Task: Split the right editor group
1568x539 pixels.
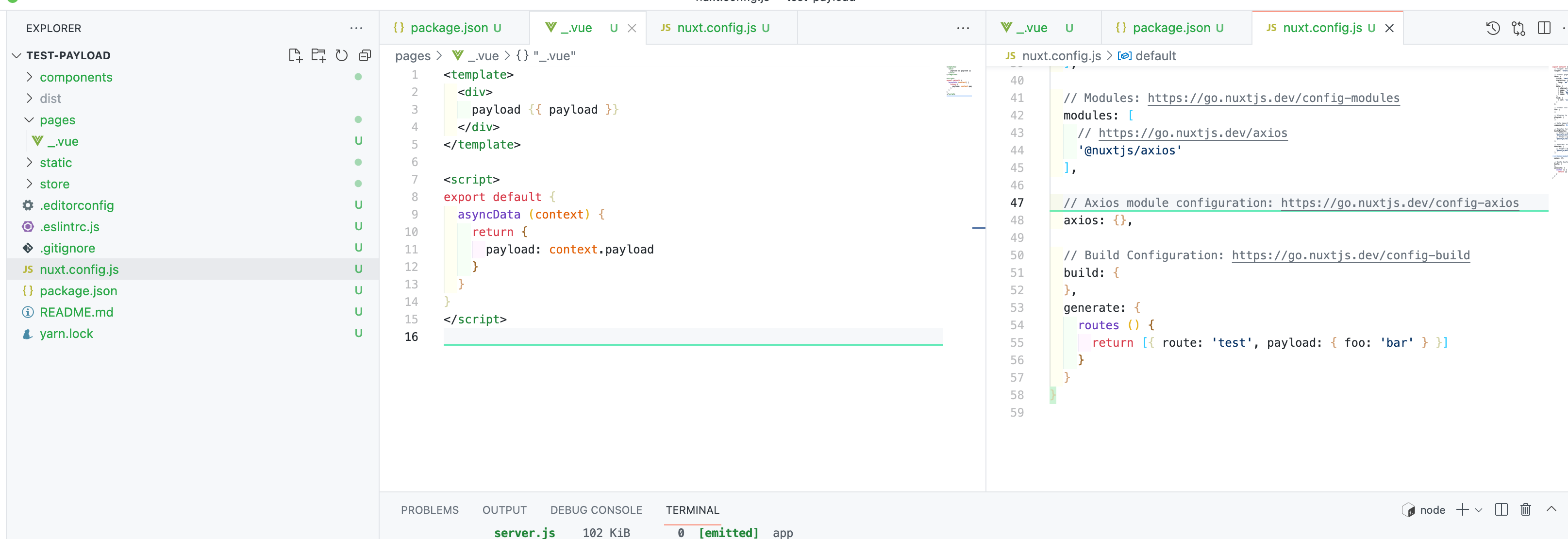Action: point(1544,28)
